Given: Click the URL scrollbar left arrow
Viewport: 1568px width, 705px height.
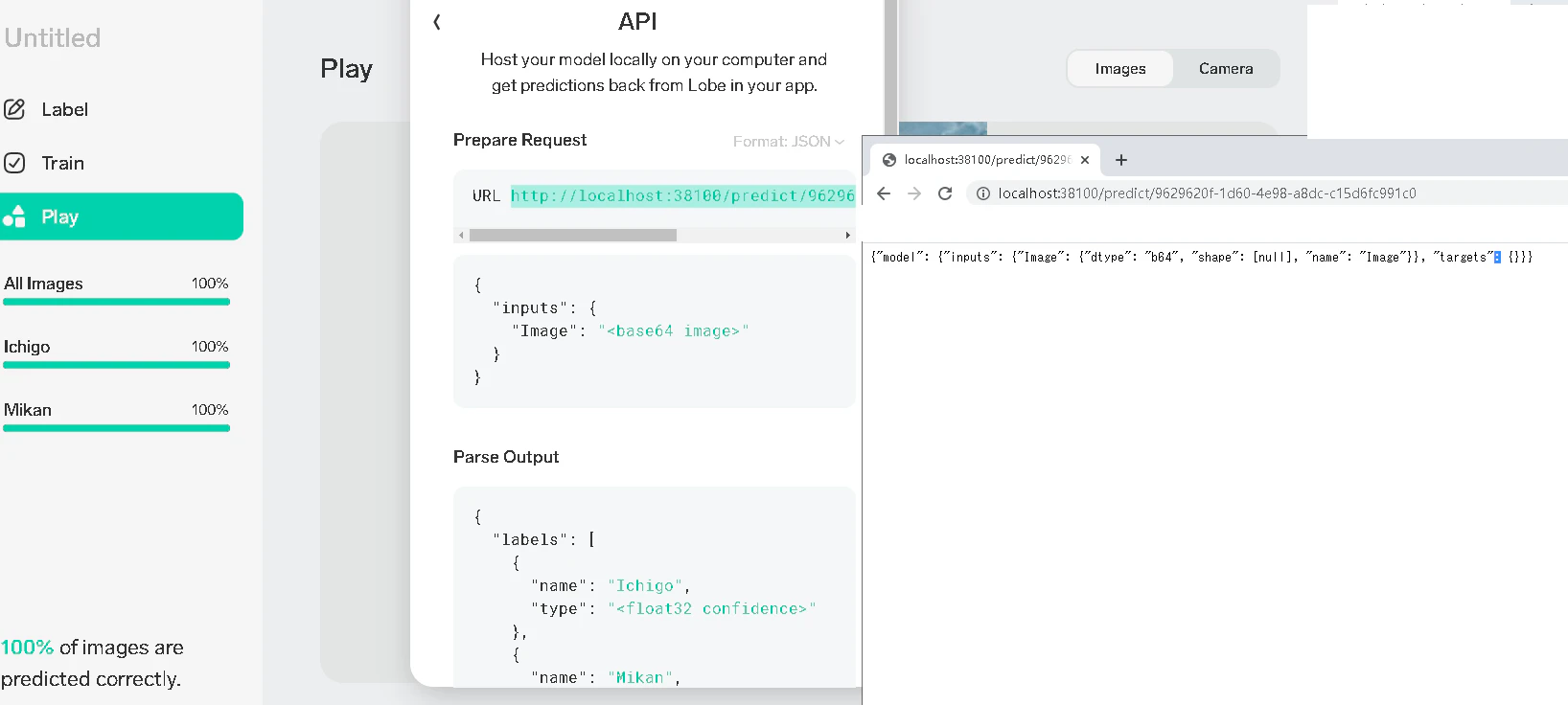Looking at the screenshot, I should coord(461,235).
